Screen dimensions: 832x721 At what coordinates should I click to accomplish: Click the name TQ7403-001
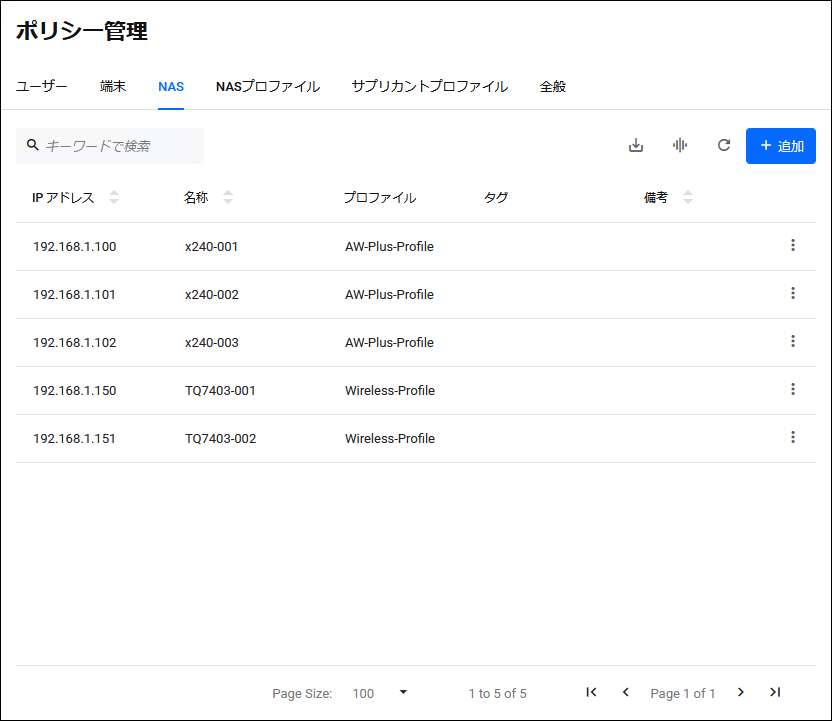tap(220, 390)
